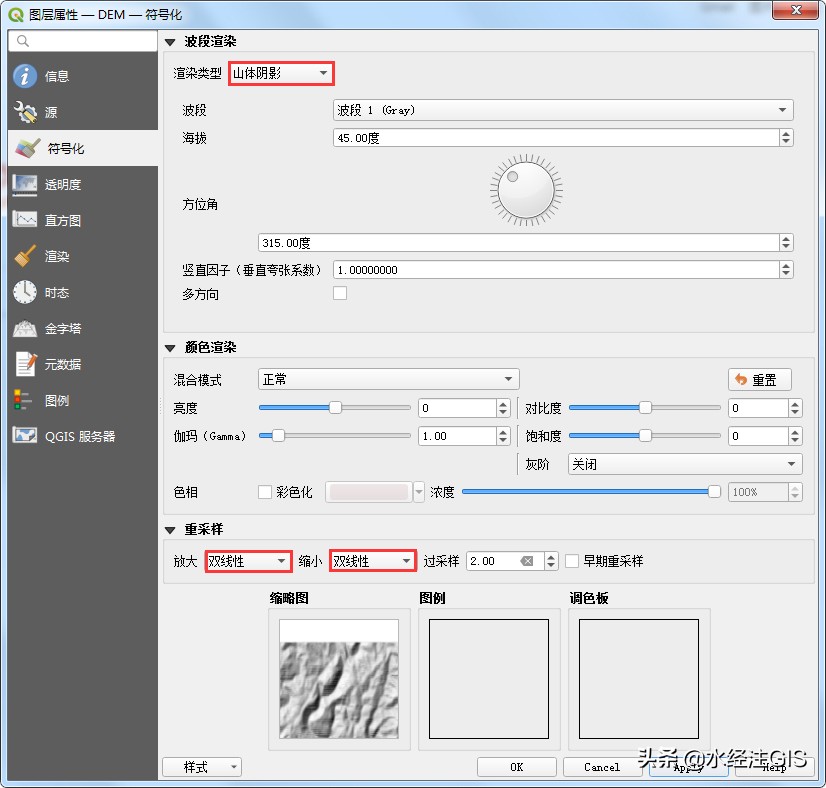Open the 信息 (Information) page icon
The height and width of the screenshot is (788, 826).
click(x=24, y=76)
